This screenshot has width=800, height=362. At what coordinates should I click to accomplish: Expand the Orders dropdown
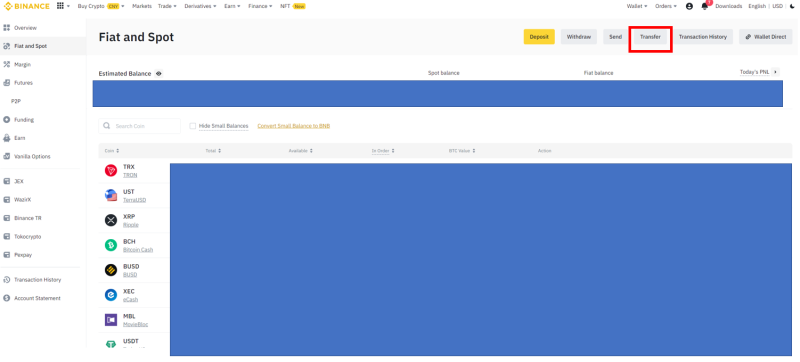pos(666,6)
